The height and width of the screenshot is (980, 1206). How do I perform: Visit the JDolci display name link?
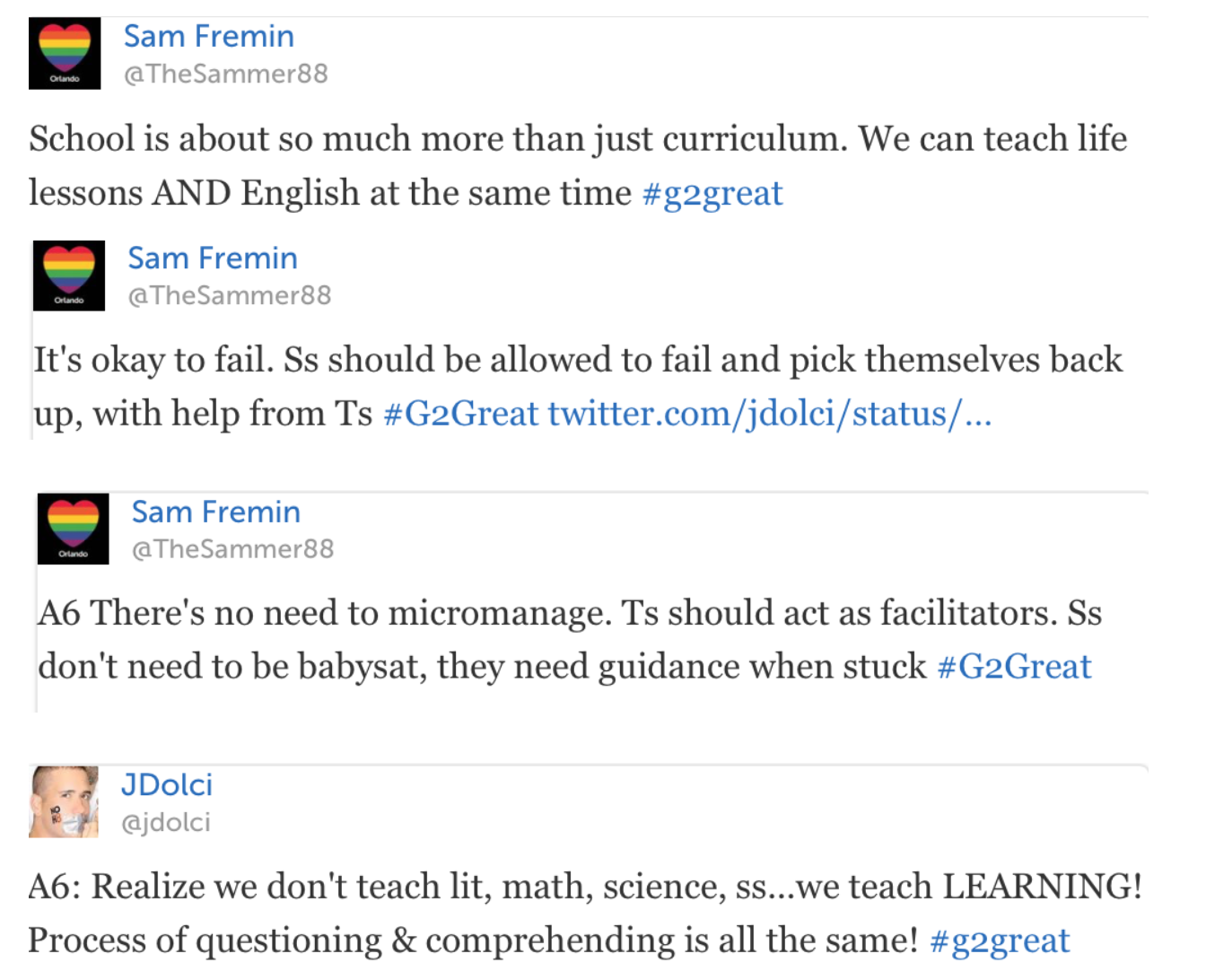point(167,784)
